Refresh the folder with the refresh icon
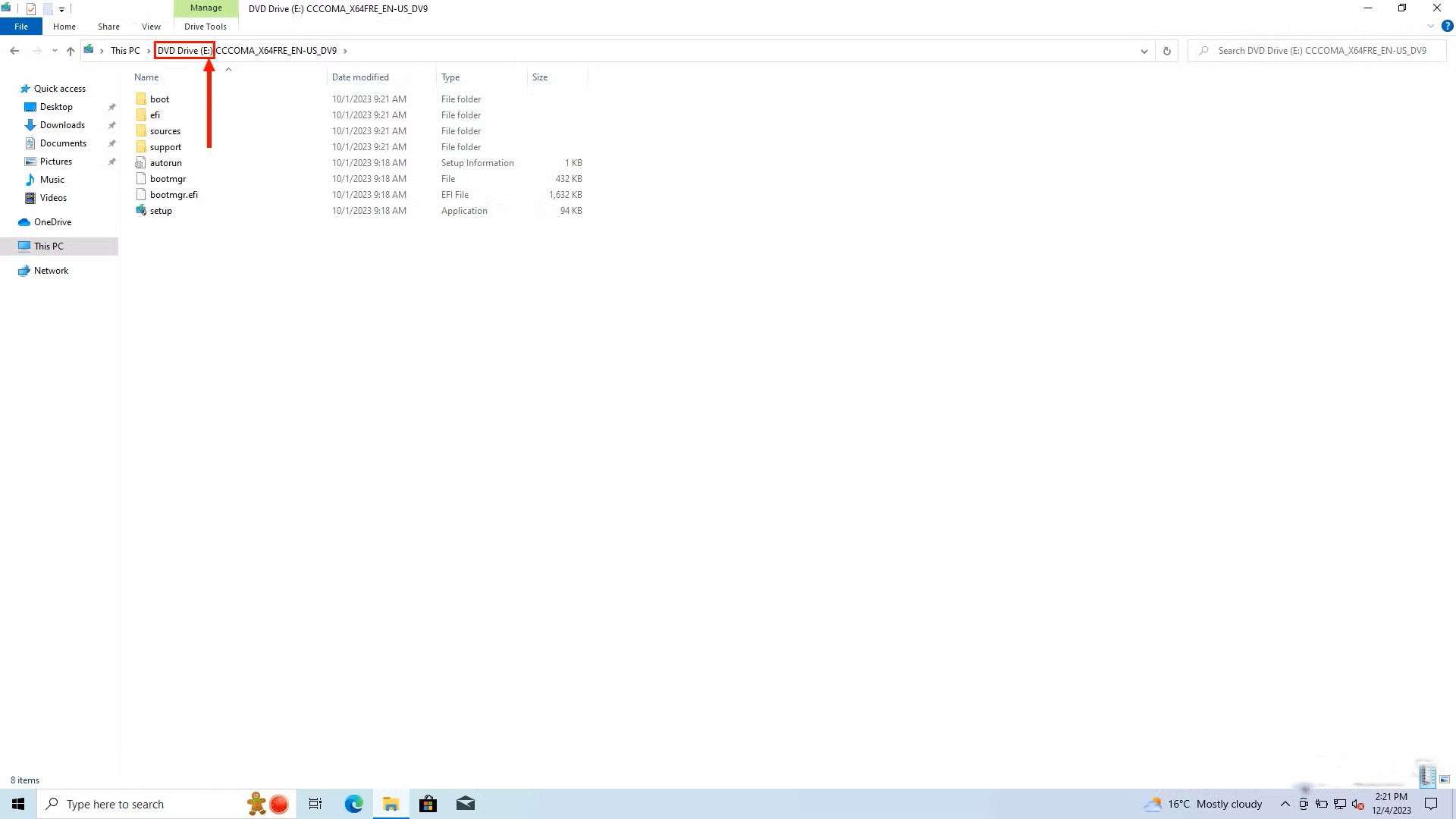 point(1166,51)
